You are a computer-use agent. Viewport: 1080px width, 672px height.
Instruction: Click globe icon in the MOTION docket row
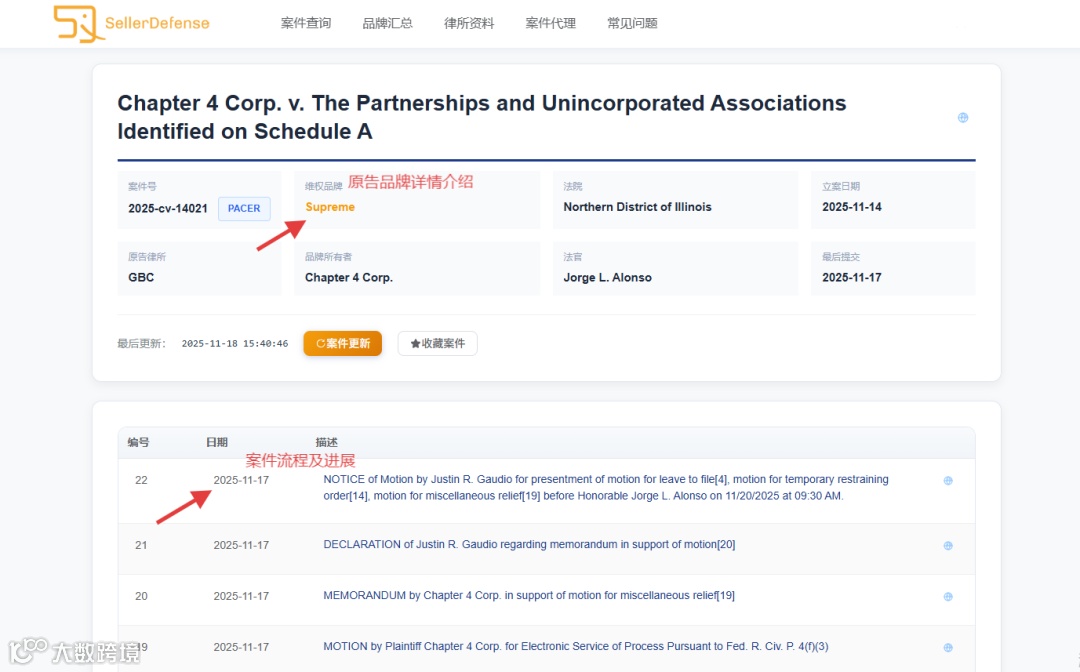click(948, 647)
